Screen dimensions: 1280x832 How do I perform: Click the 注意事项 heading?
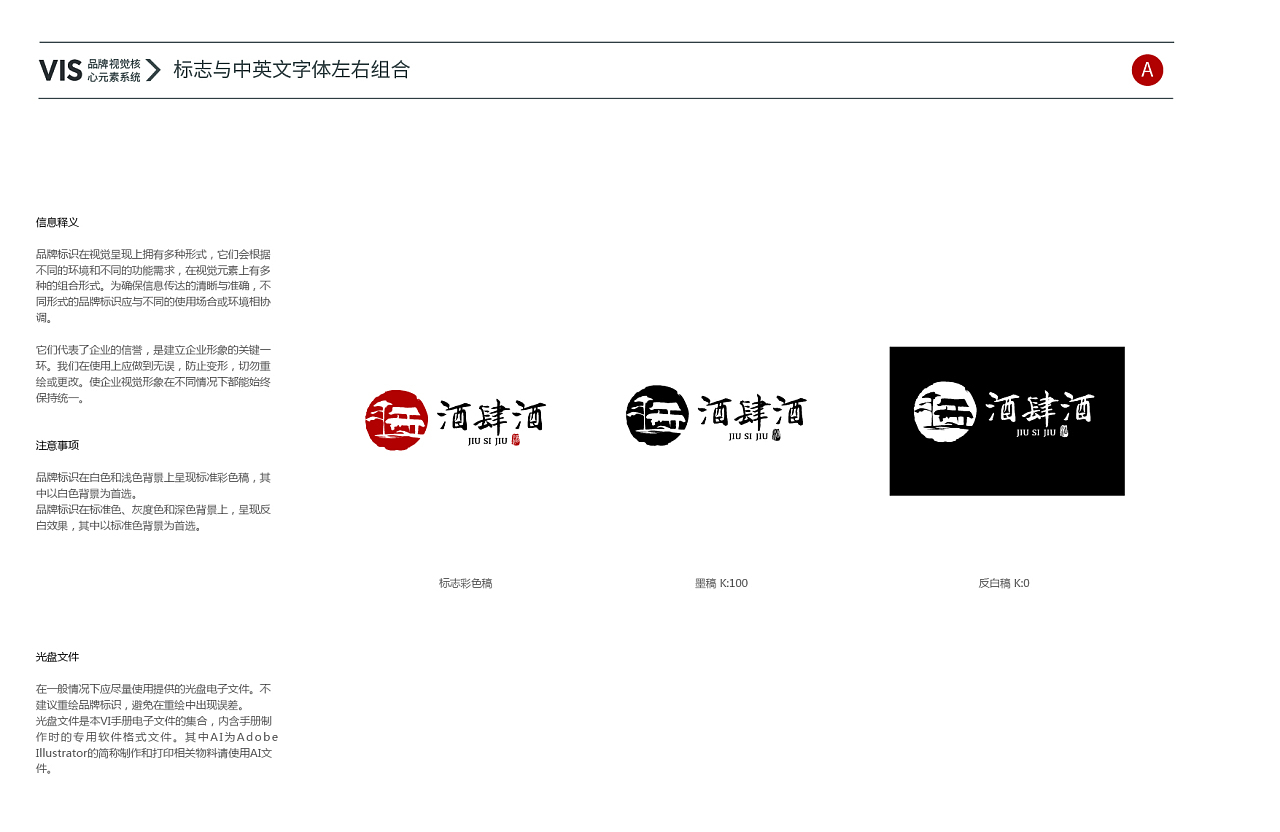[57, 445]
